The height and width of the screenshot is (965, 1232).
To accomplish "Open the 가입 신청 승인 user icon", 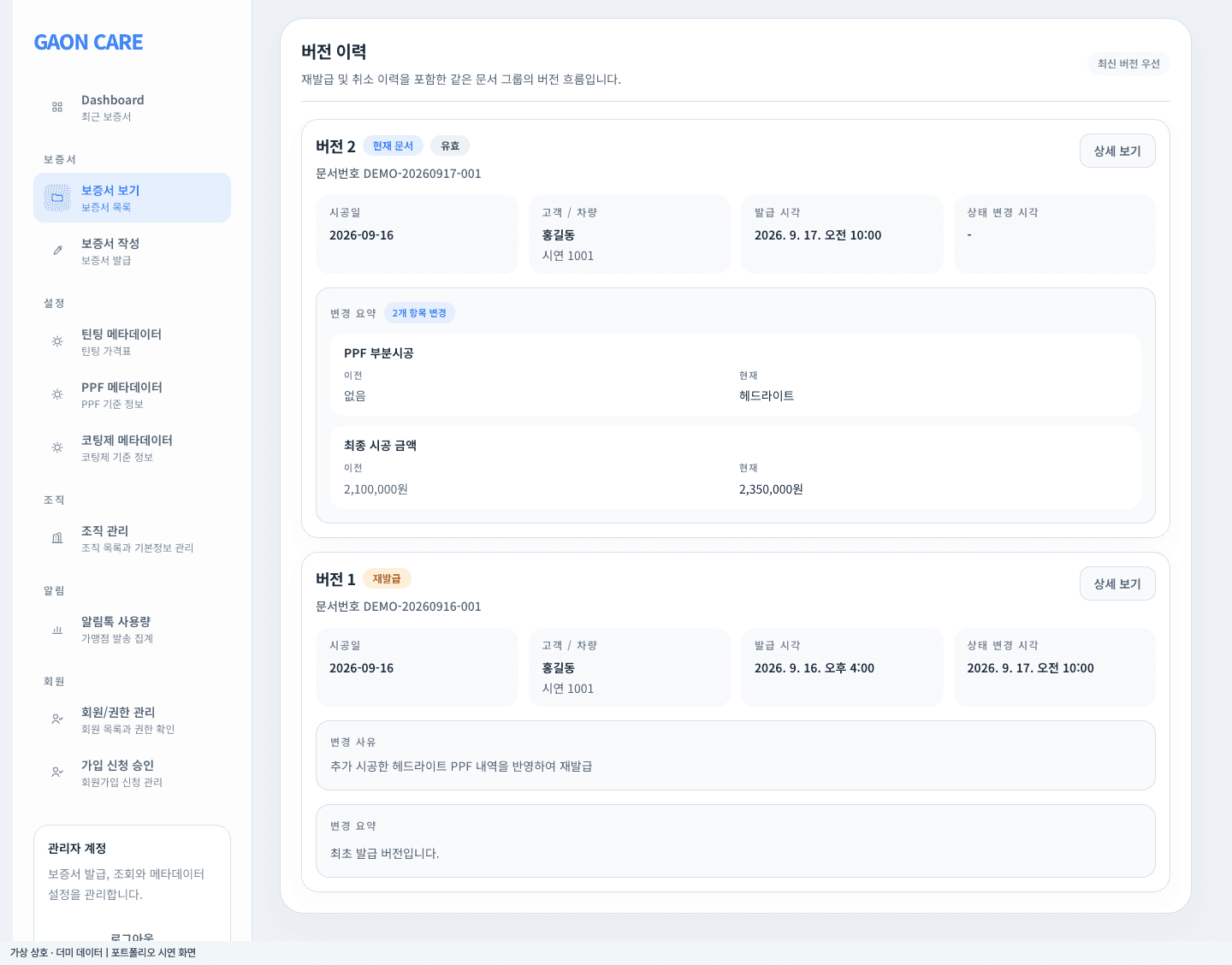I will (57, 773).
